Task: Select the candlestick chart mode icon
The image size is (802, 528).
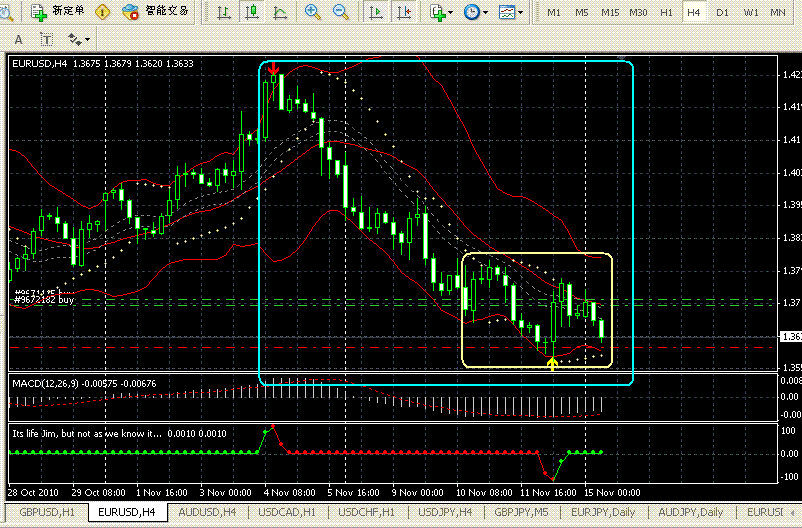Action: (252, 12)
